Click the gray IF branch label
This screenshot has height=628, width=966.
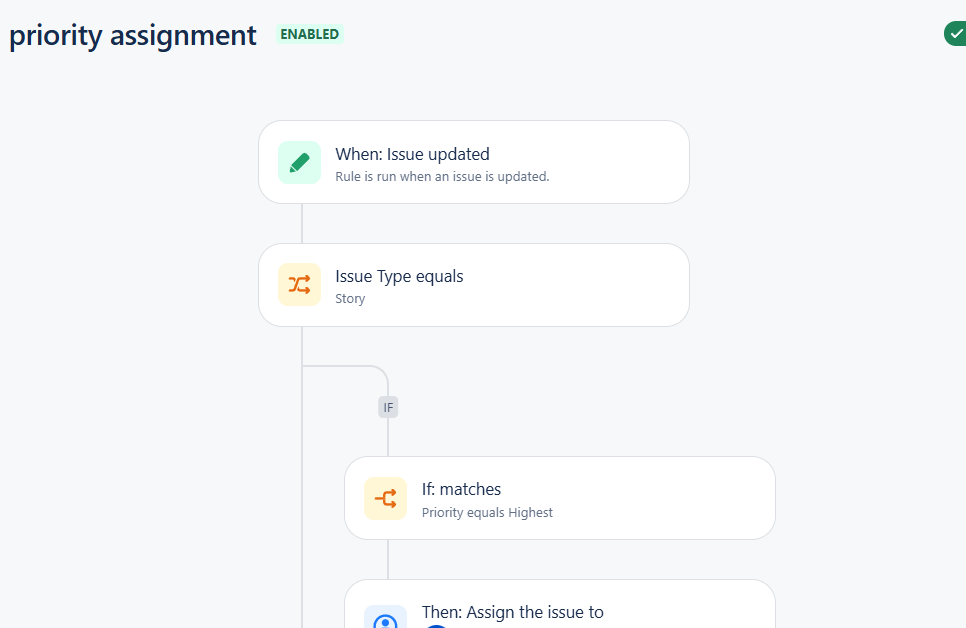click(x=388, y=407)
